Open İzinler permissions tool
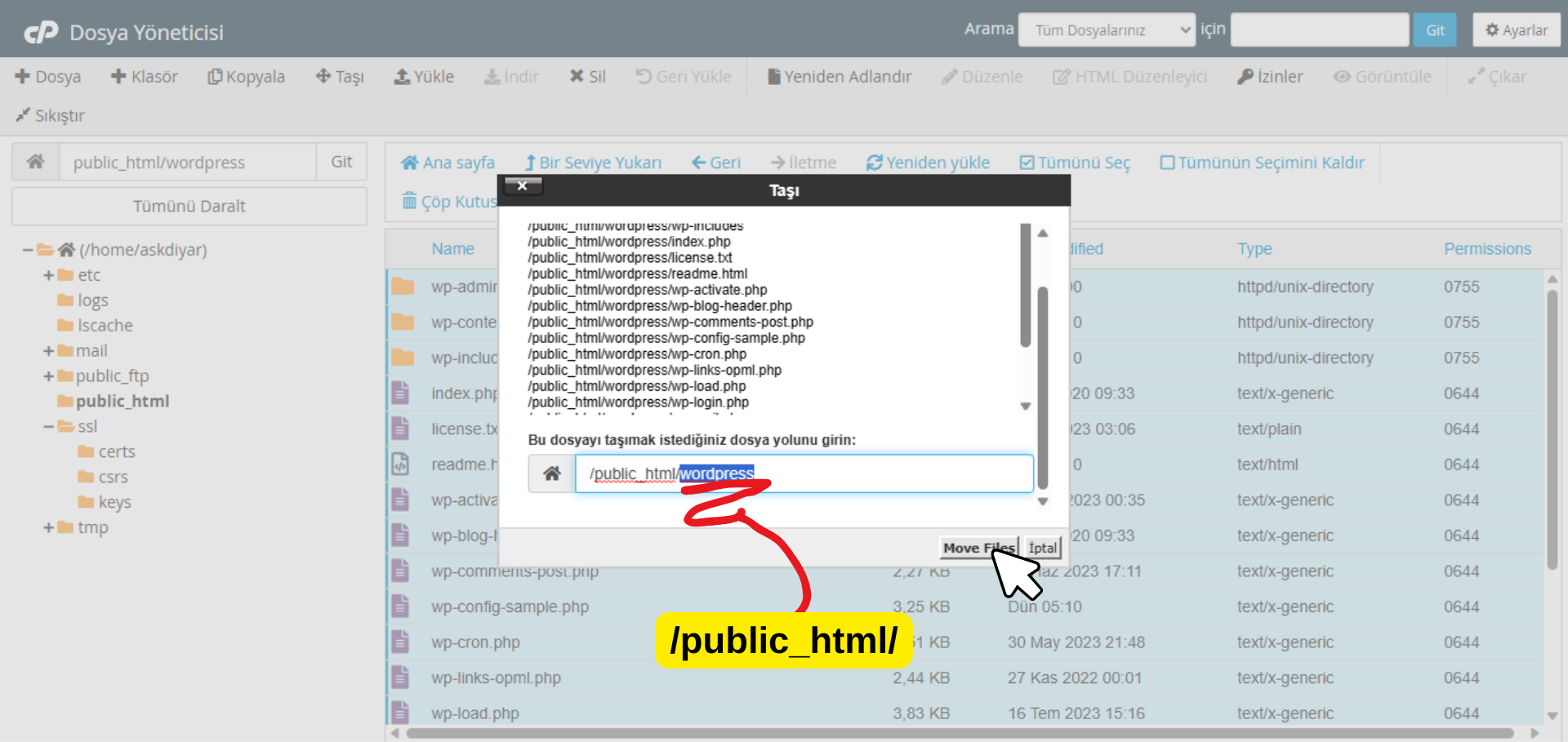Image resolution: width=1568 pixels, height=742 pixels. tap(1271, 77)
